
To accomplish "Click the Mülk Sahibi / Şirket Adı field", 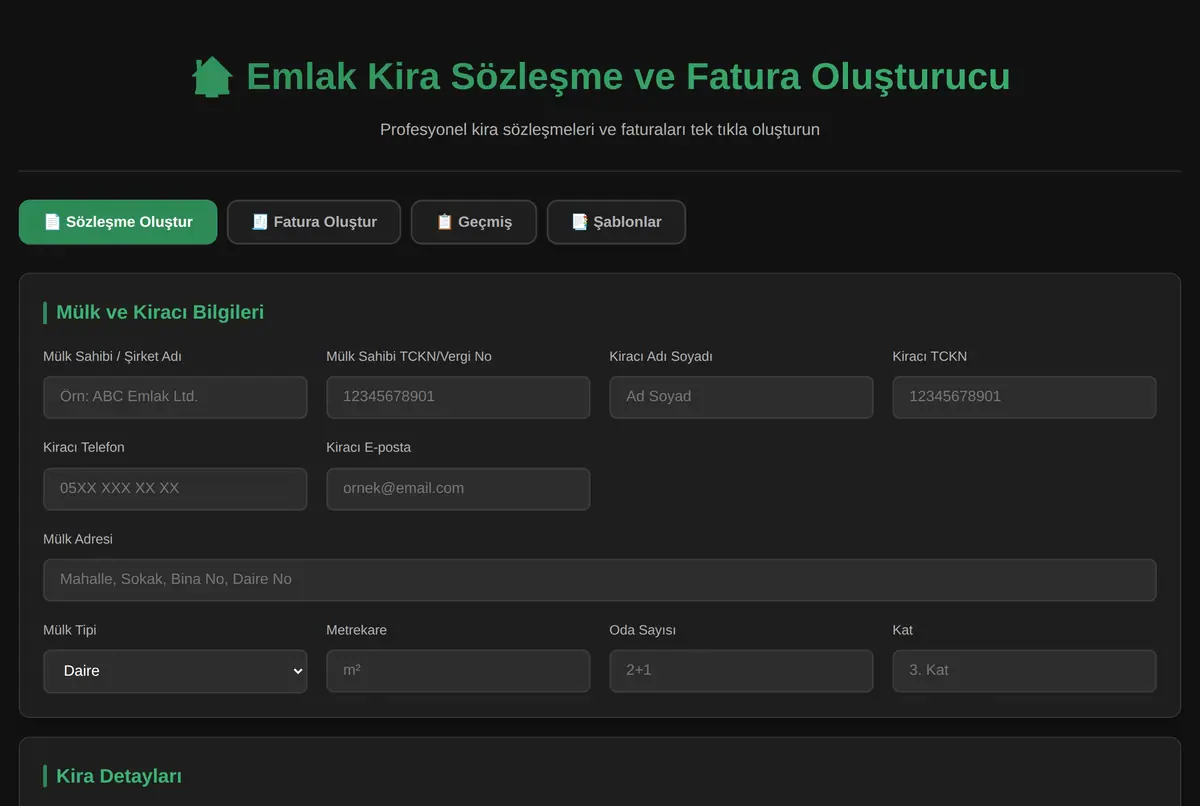I will (x=175, y=397).
